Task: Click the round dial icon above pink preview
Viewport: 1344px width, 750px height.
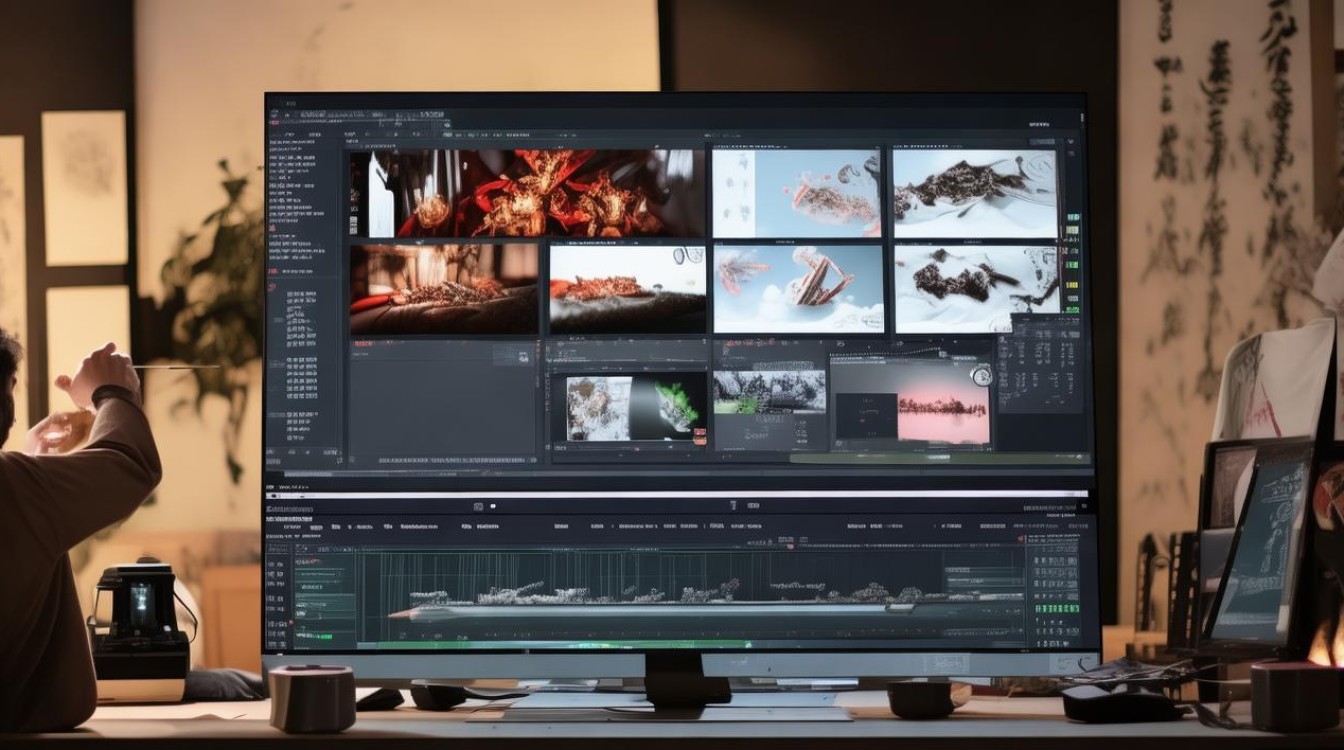Action: (x=981, y=376)
